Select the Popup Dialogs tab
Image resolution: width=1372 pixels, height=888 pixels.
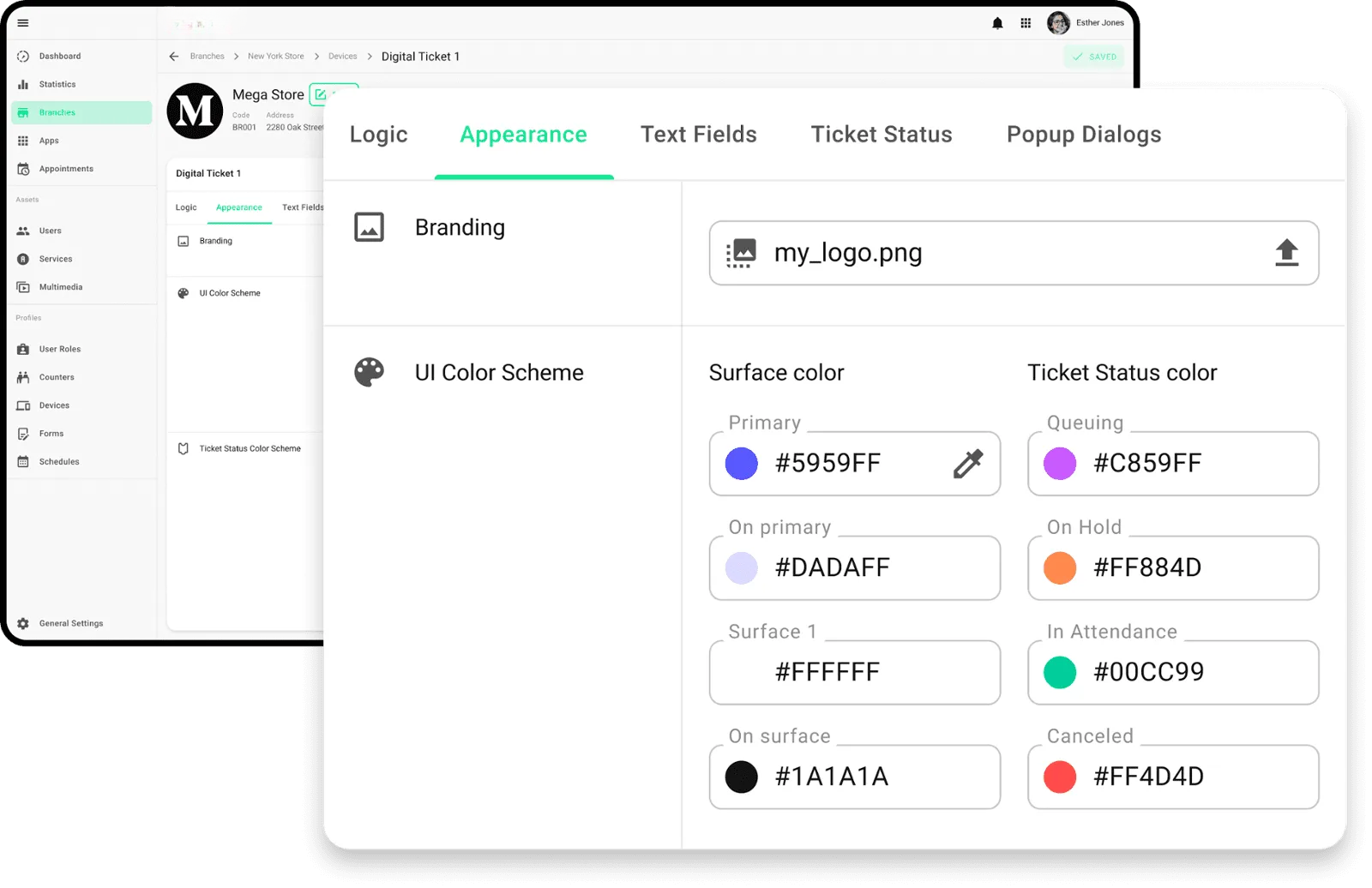[x=1083, y=135]
